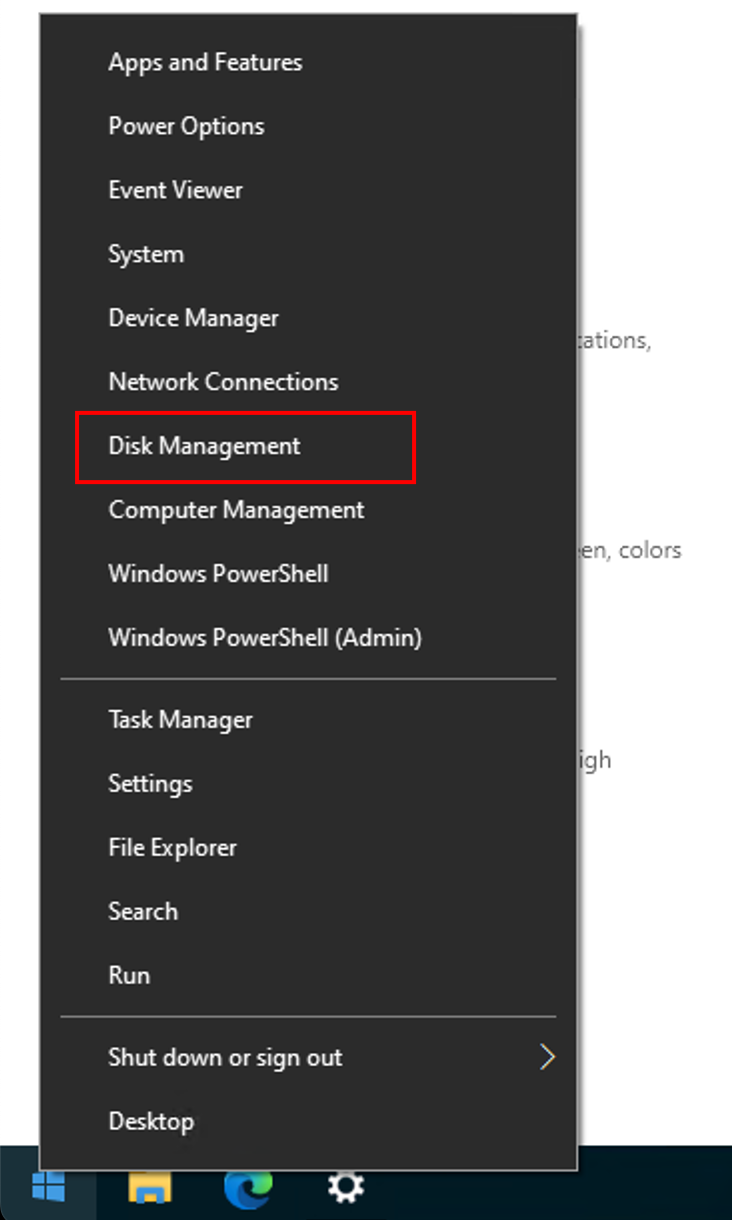Show the Desktop via menu entry
Screen dimensions: 732x1220
(x=308, y=1122)
